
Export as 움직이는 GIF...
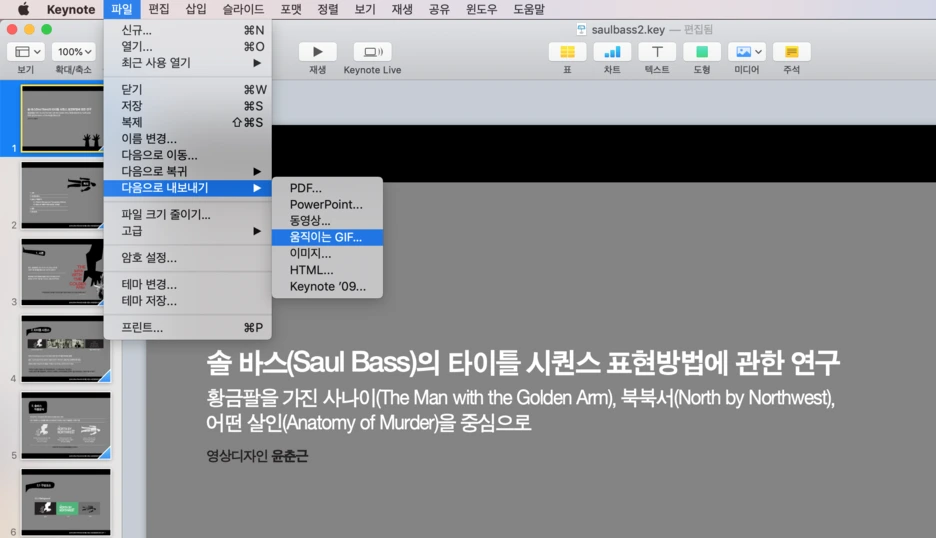click(327, 237)
